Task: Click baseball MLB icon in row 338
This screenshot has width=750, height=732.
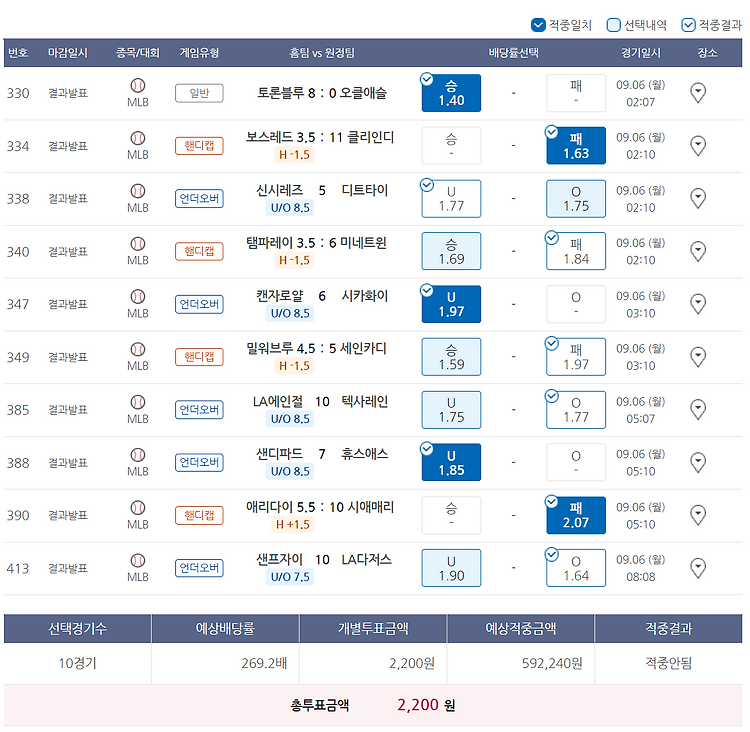Action: point(138,191)
